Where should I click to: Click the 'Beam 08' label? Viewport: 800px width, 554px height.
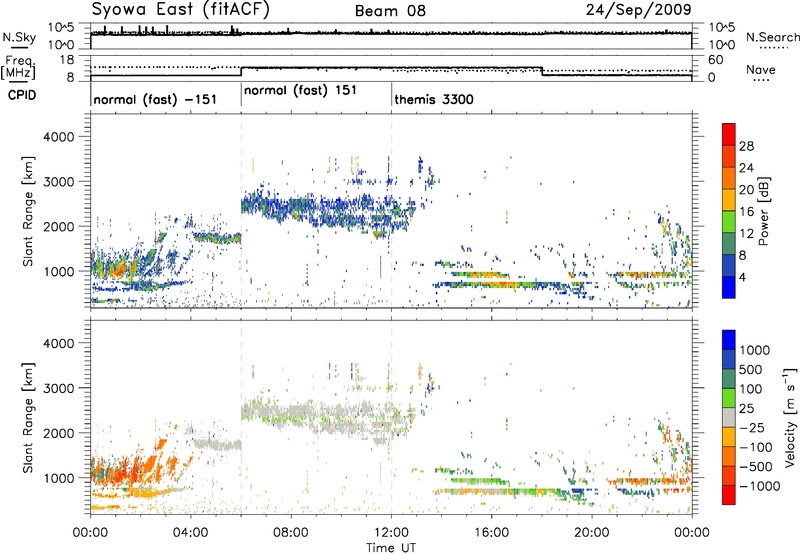coord(390,11)
